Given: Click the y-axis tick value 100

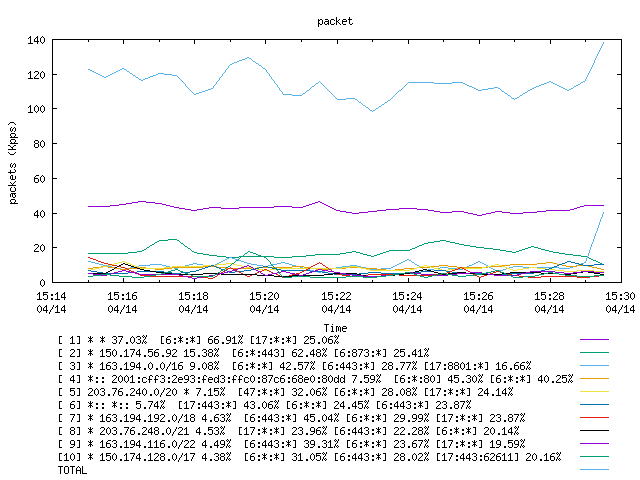Looking at the screenshot, I should (36, 109).
